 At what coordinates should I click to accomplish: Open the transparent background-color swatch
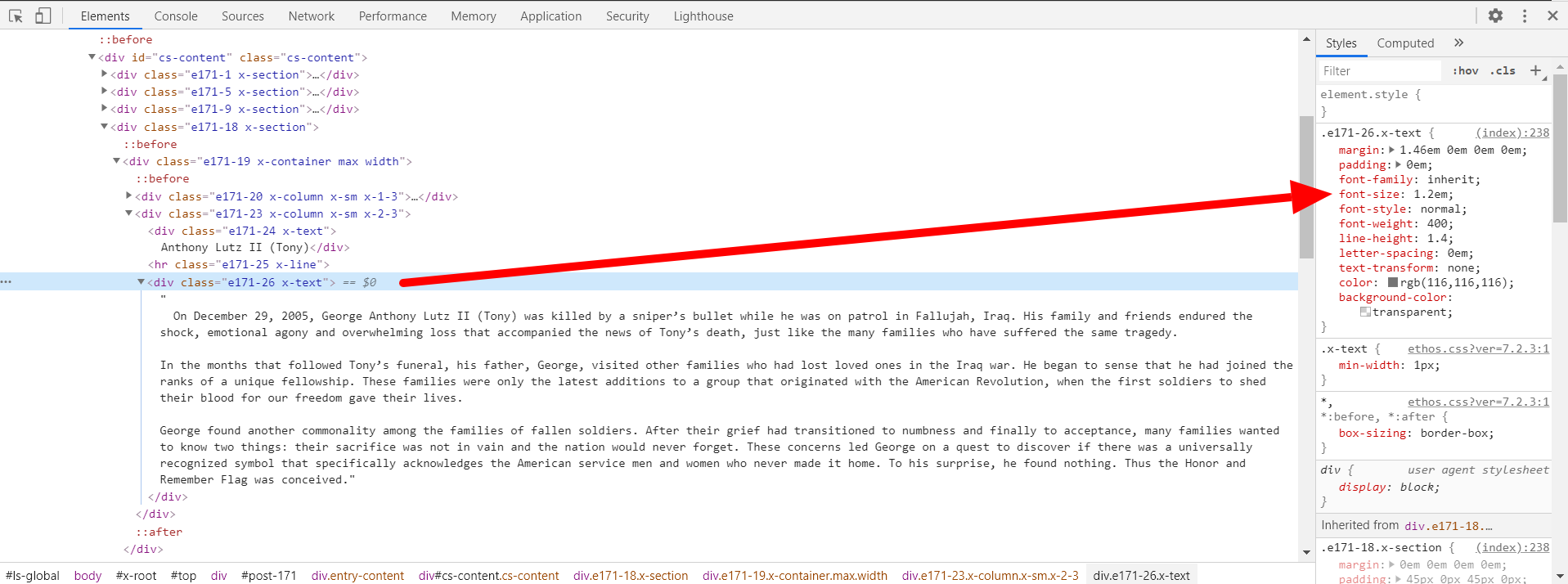click(1365, 312)
